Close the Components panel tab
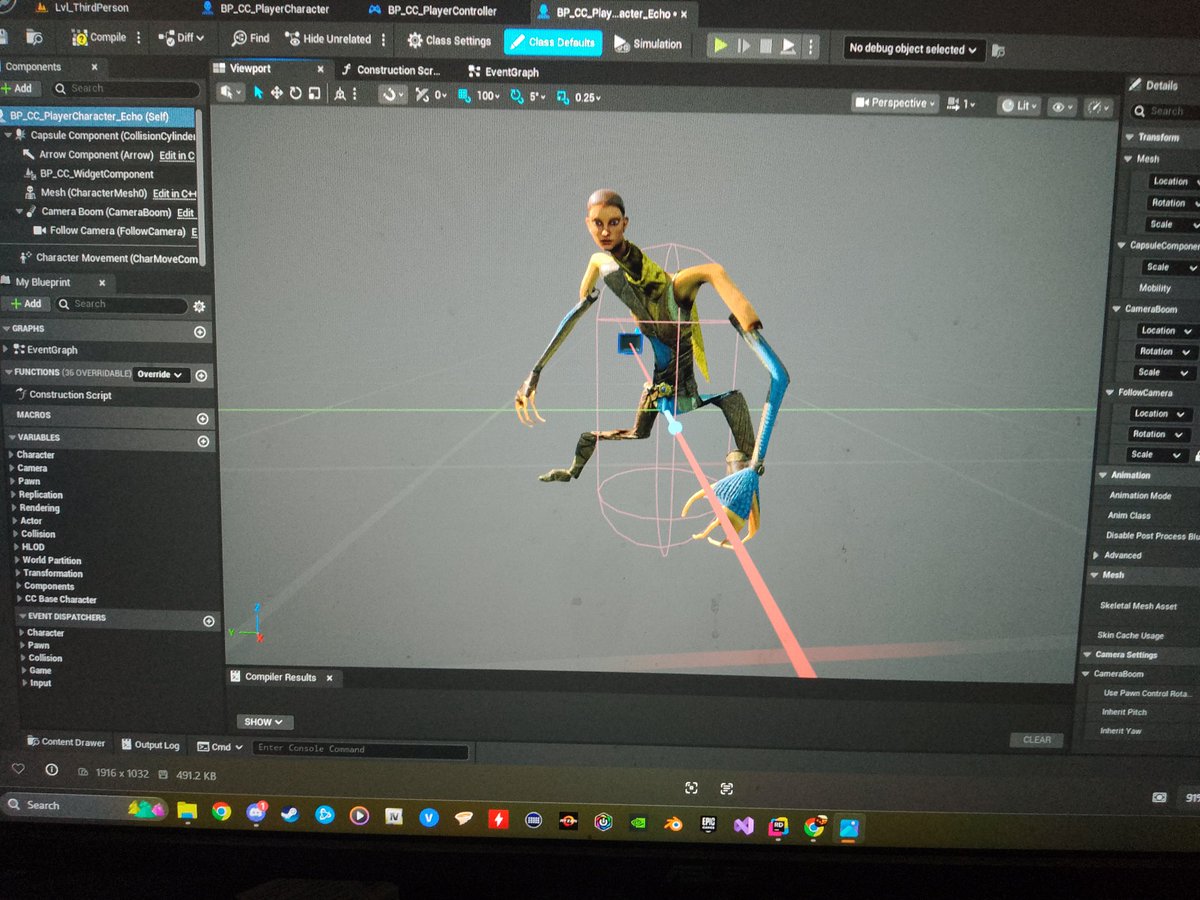The image size is (1200, 900). [x=95, y=67]
